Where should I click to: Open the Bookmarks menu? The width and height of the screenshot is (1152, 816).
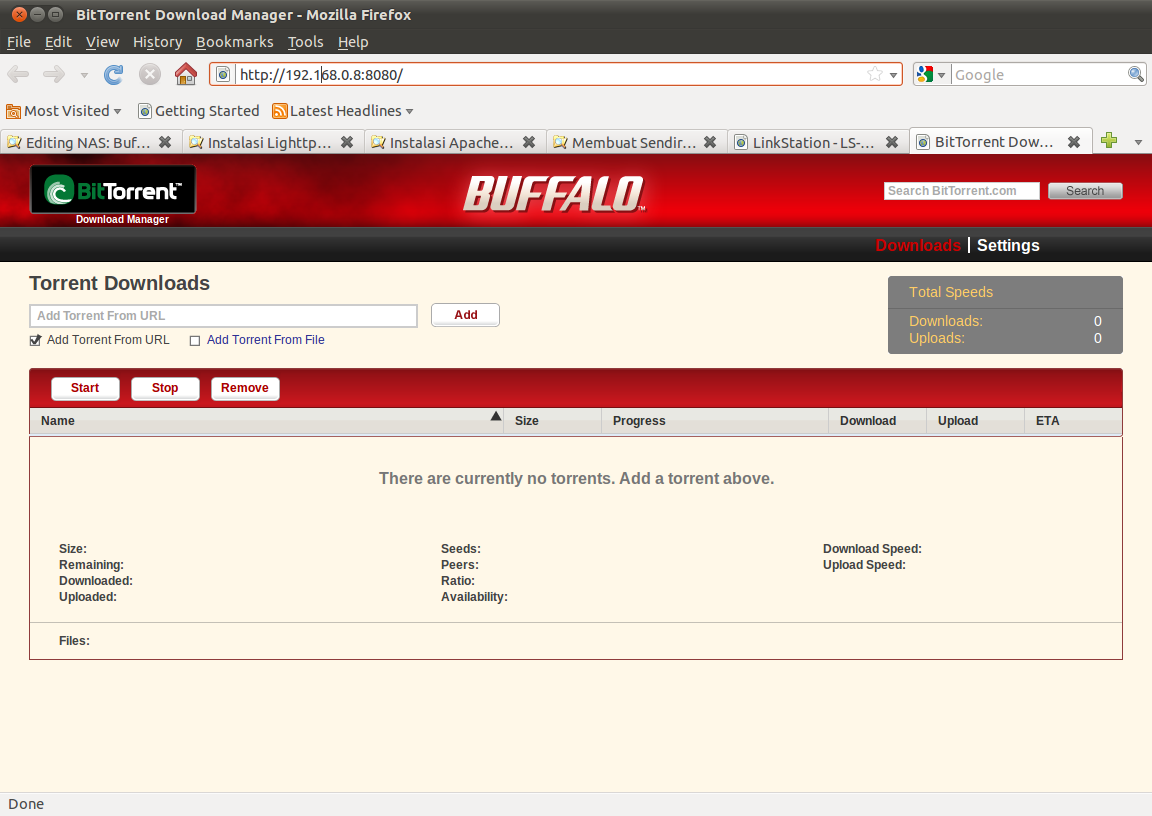234,42
